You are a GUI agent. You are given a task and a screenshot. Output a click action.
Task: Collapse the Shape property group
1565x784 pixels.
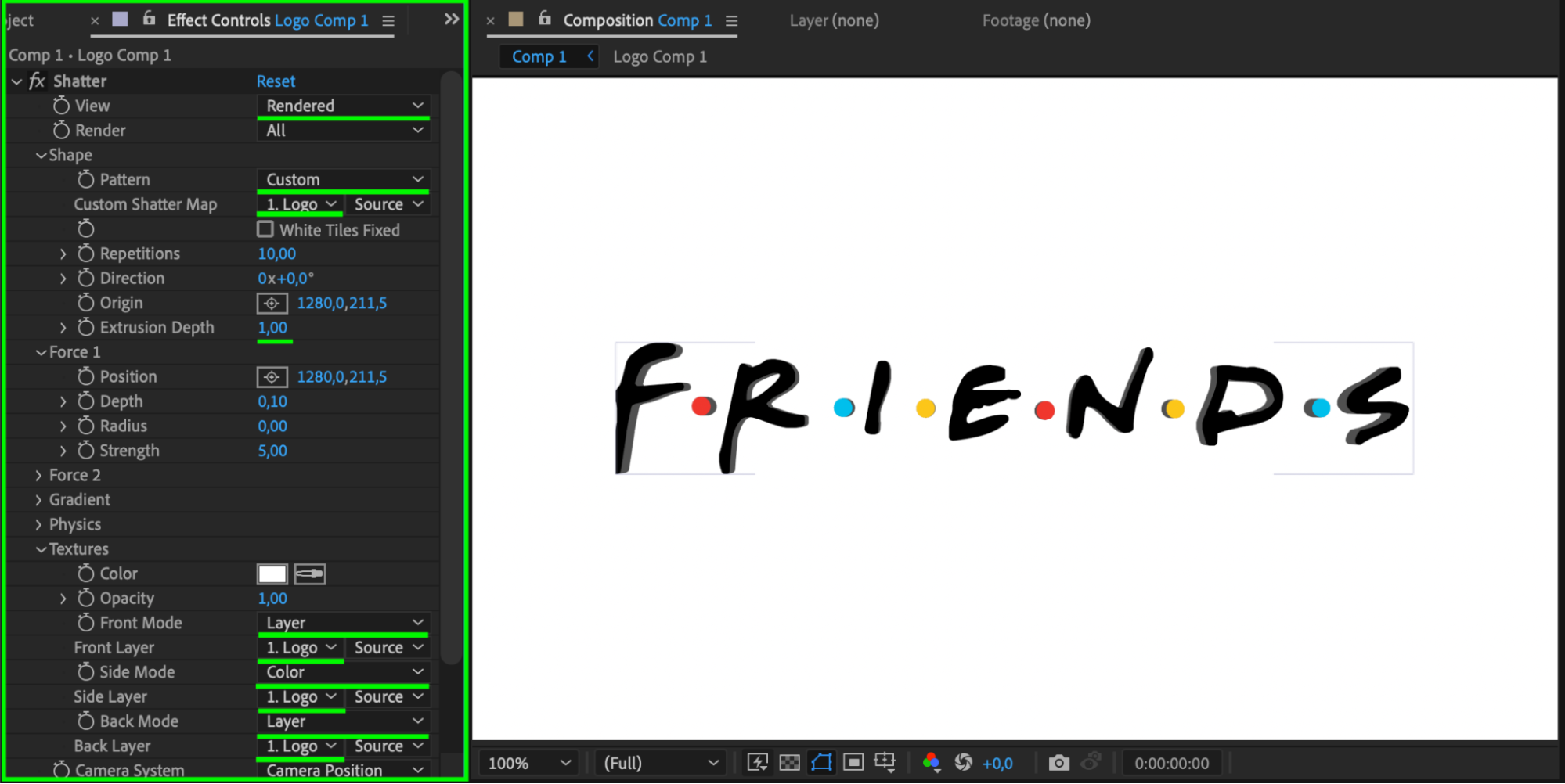[x=41, y=156]
